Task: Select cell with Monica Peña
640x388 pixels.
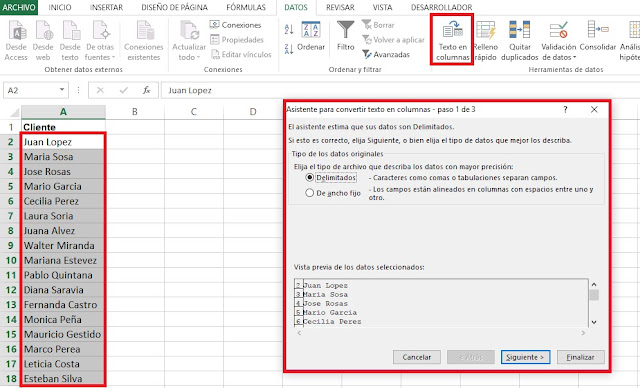Action: tap(63, 319)
